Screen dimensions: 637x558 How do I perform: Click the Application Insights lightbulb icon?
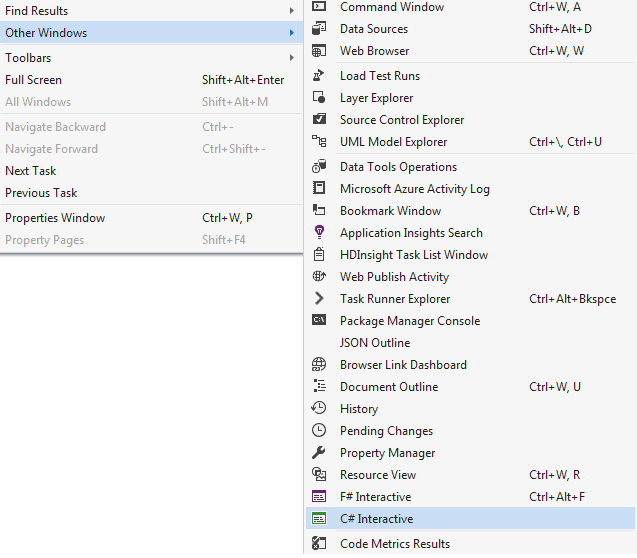pos(319,232)
